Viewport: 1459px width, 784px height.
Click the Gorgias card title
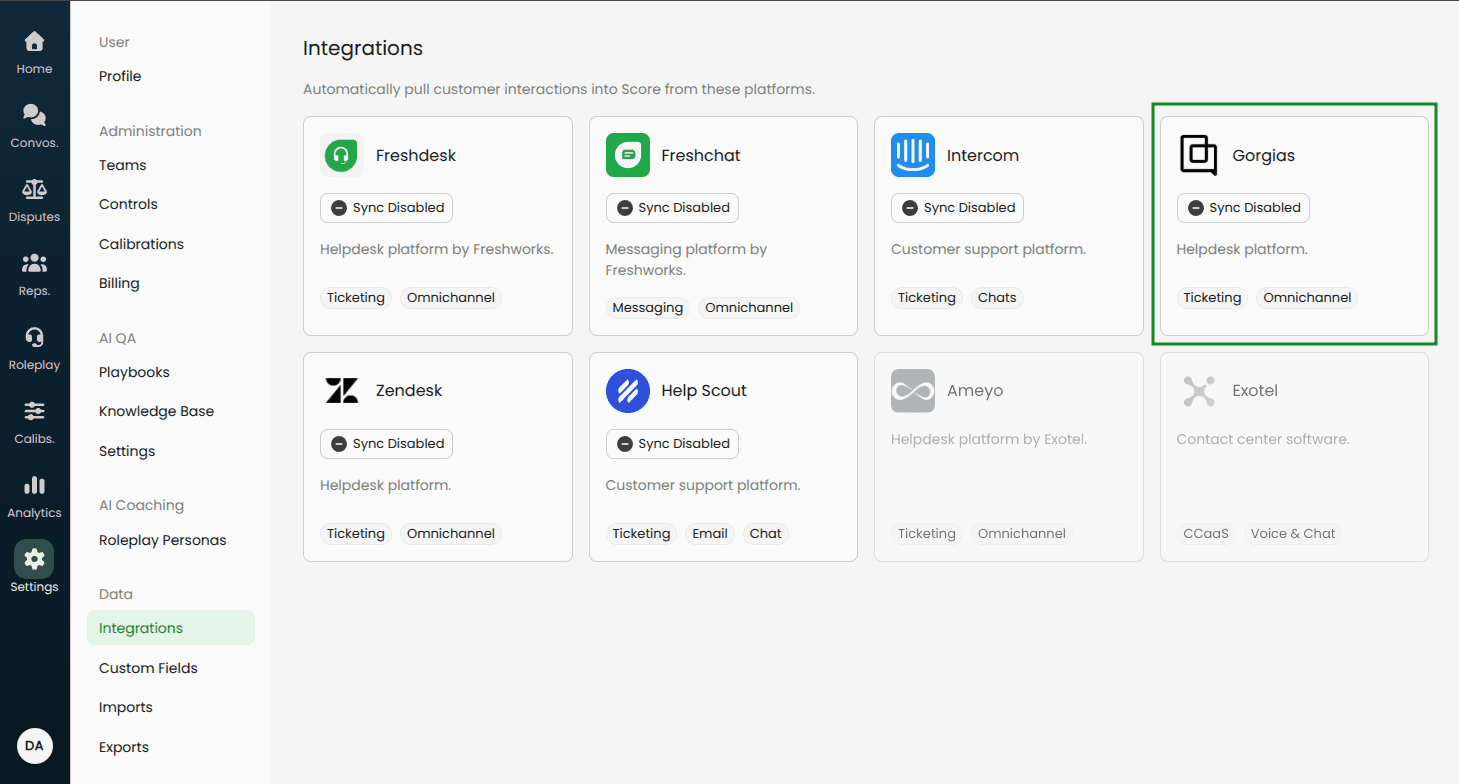(x=1264, y=155)
